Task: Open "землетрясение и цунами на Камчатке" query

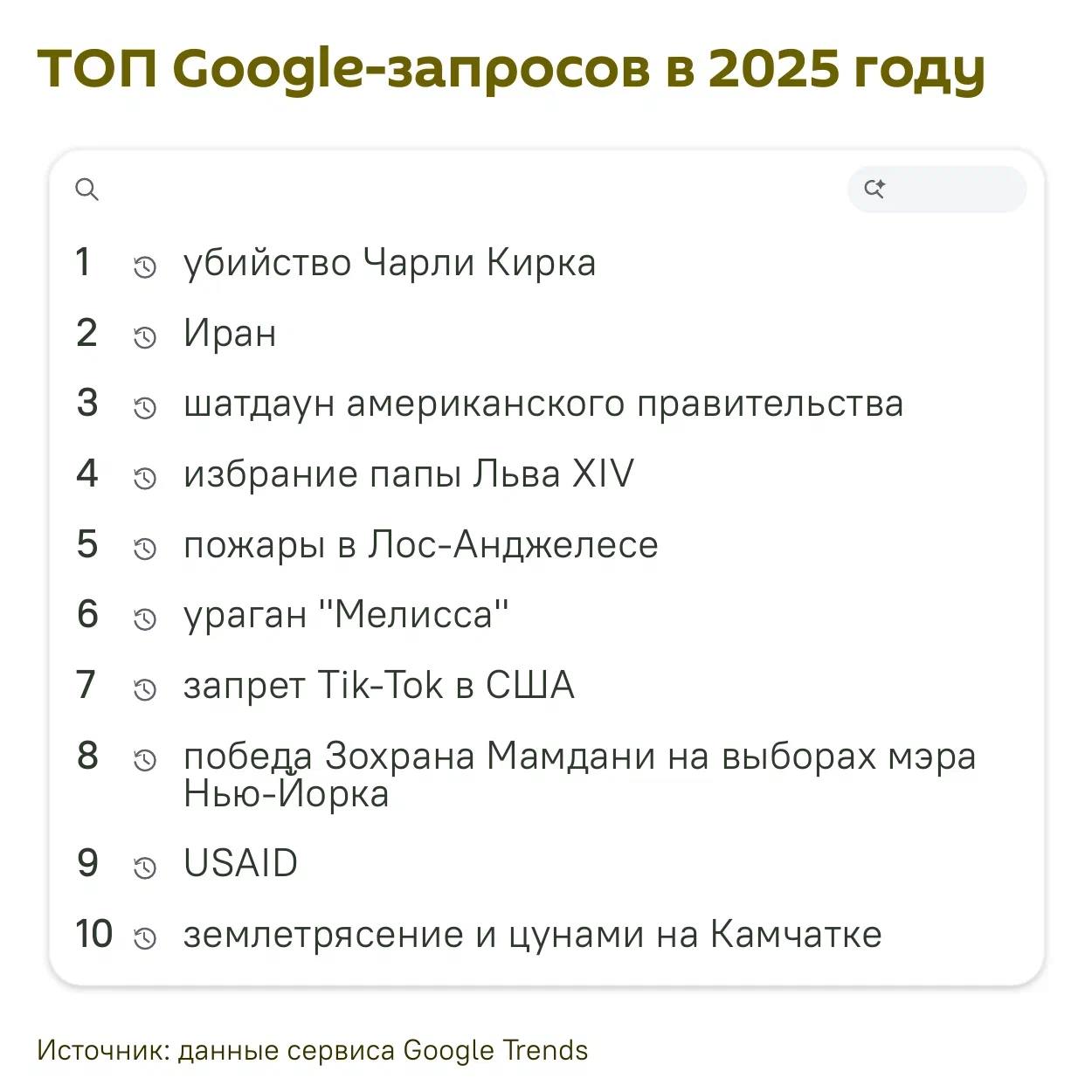Action: click(532, 935)
